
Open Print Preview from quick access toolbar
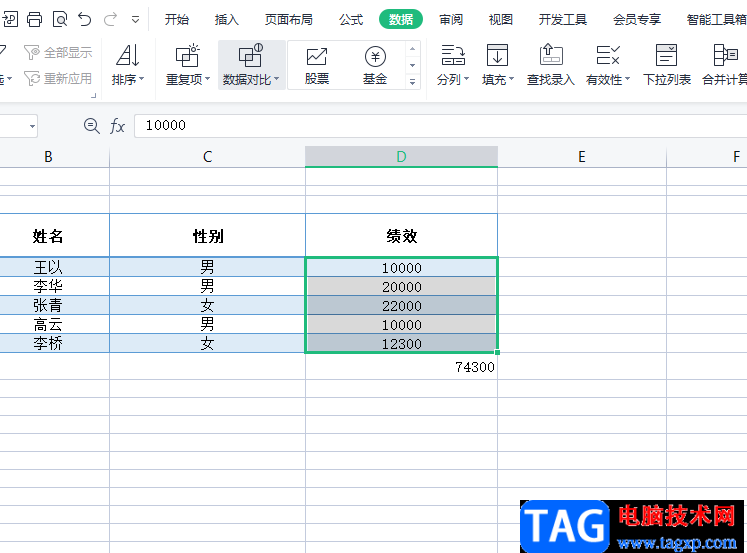point(60,20)
